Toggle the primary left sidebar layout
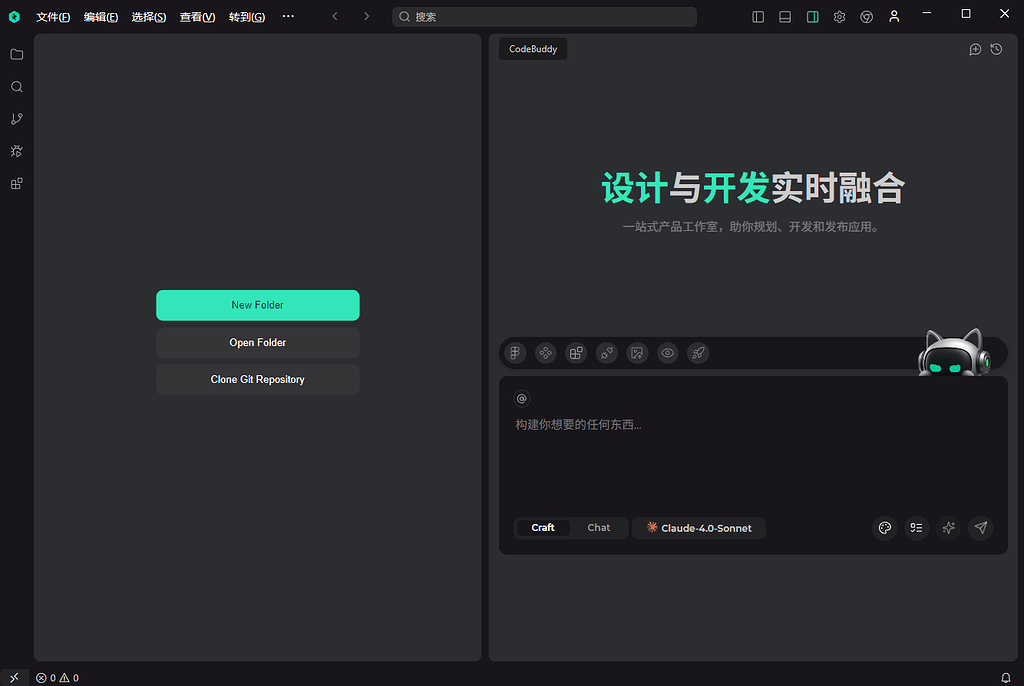Image resolution: width=1024 pixels, height=686 pixels. tap(758, 17)
